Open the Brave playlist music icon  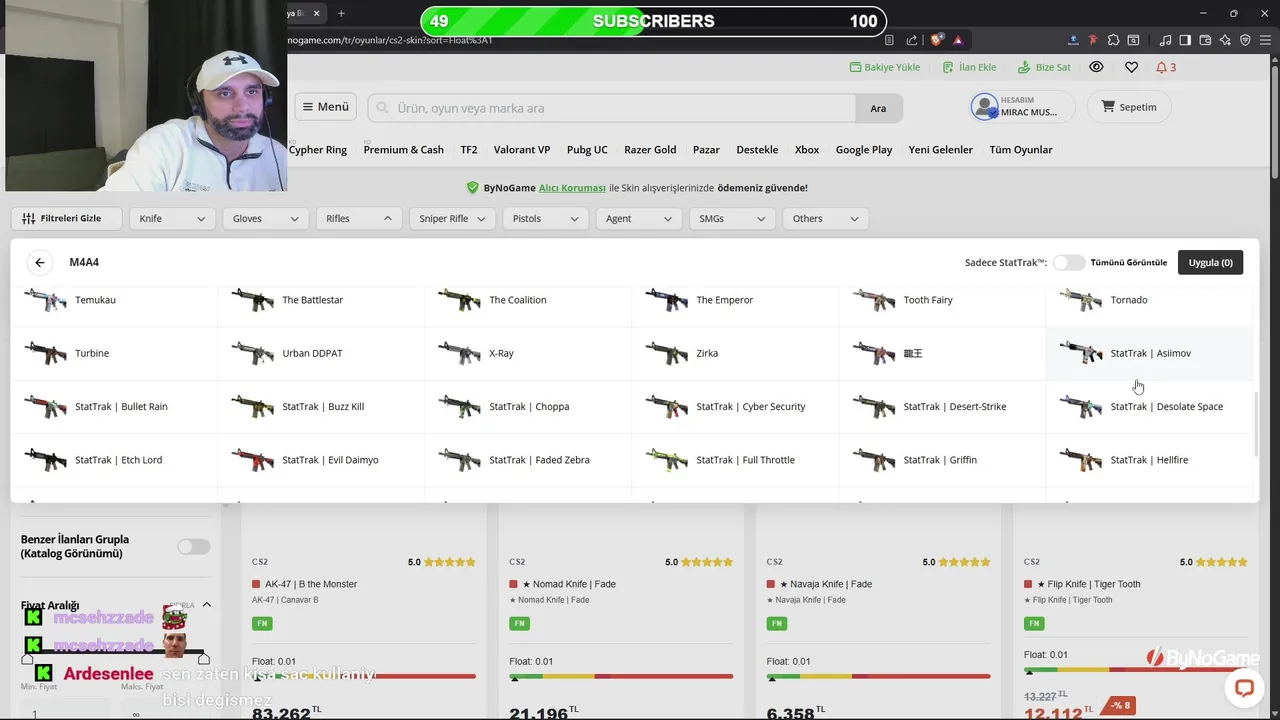1166,40
